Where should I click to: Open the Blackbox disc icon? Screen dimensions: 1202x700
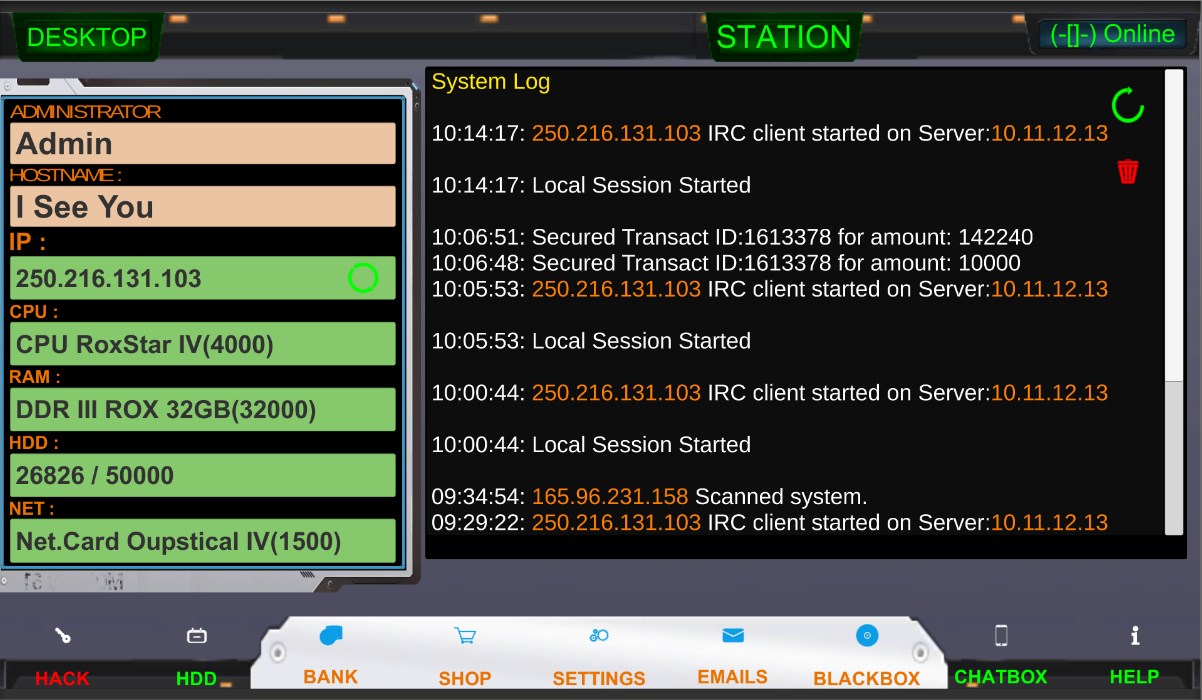pos(867,635)
